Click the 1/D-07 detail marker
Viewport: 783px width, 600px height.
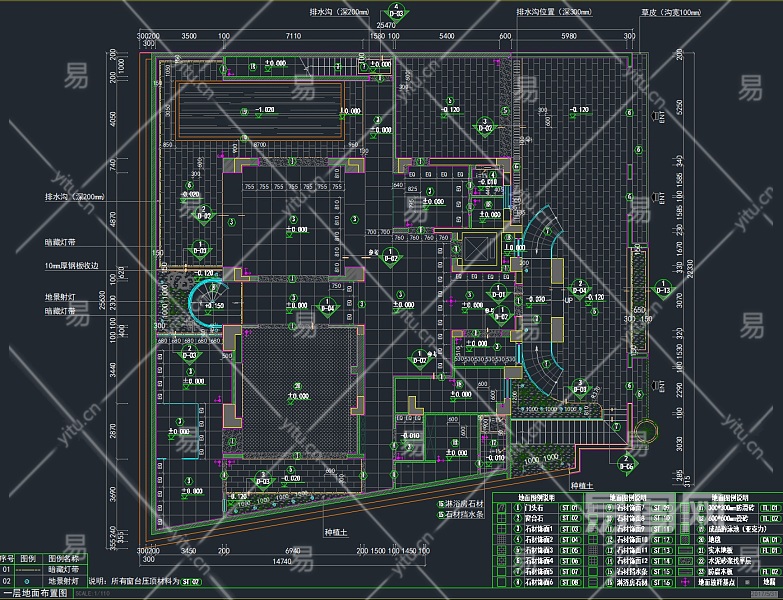click(501, 314)
